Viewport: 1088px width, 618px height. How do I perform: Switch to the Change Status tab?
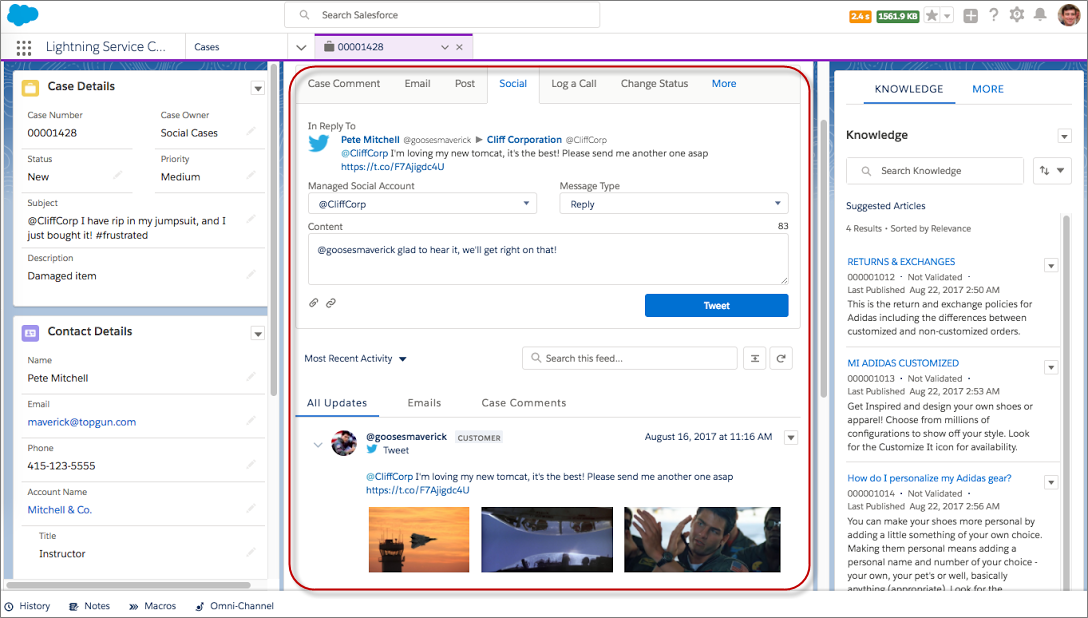coord(654,83)
